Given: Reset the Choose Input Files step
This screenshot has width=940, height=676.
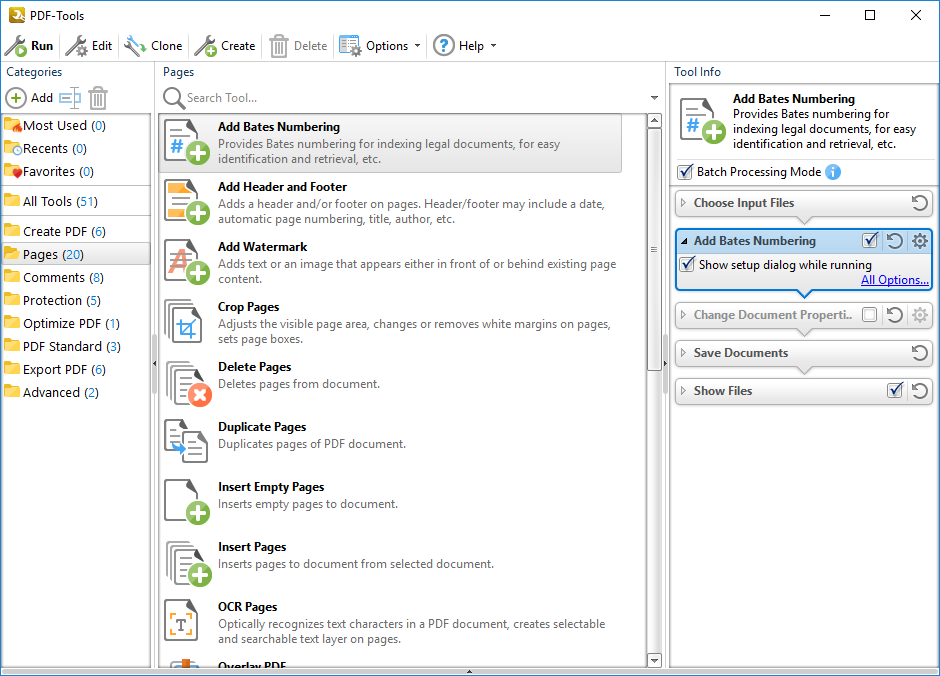Looking at the screenshot, I should pyautogui.click(x=919, y=203).
